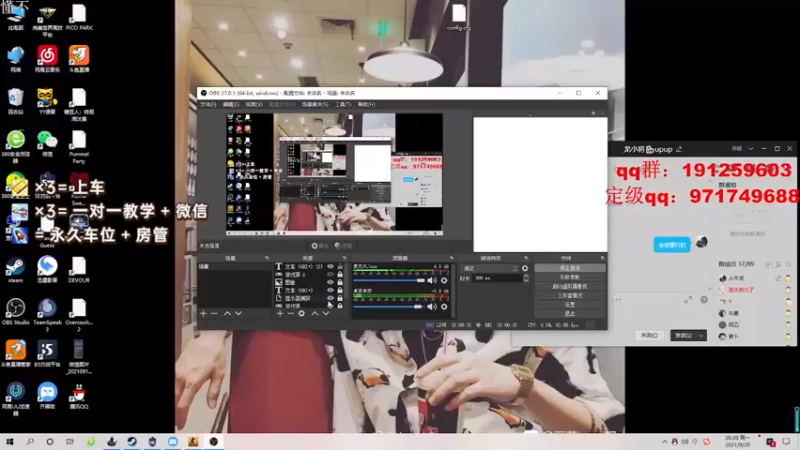Click source Filters button below preview
The height and width of the screenshot is (450, 800).
pyautogui.click(x=343, y=246)
